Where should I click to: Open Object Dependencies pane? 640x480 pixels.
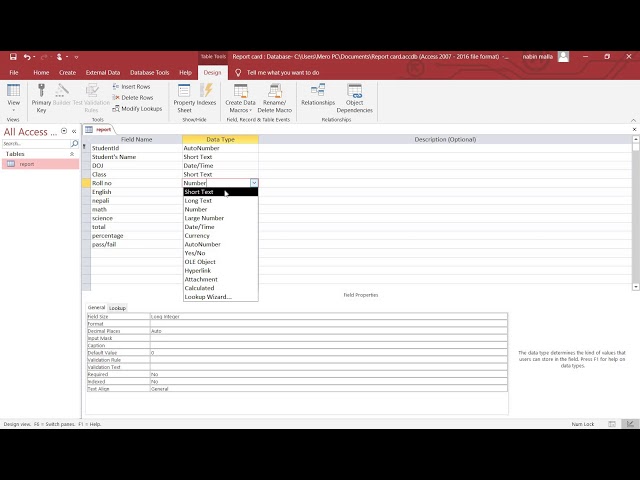pos(355,98)
